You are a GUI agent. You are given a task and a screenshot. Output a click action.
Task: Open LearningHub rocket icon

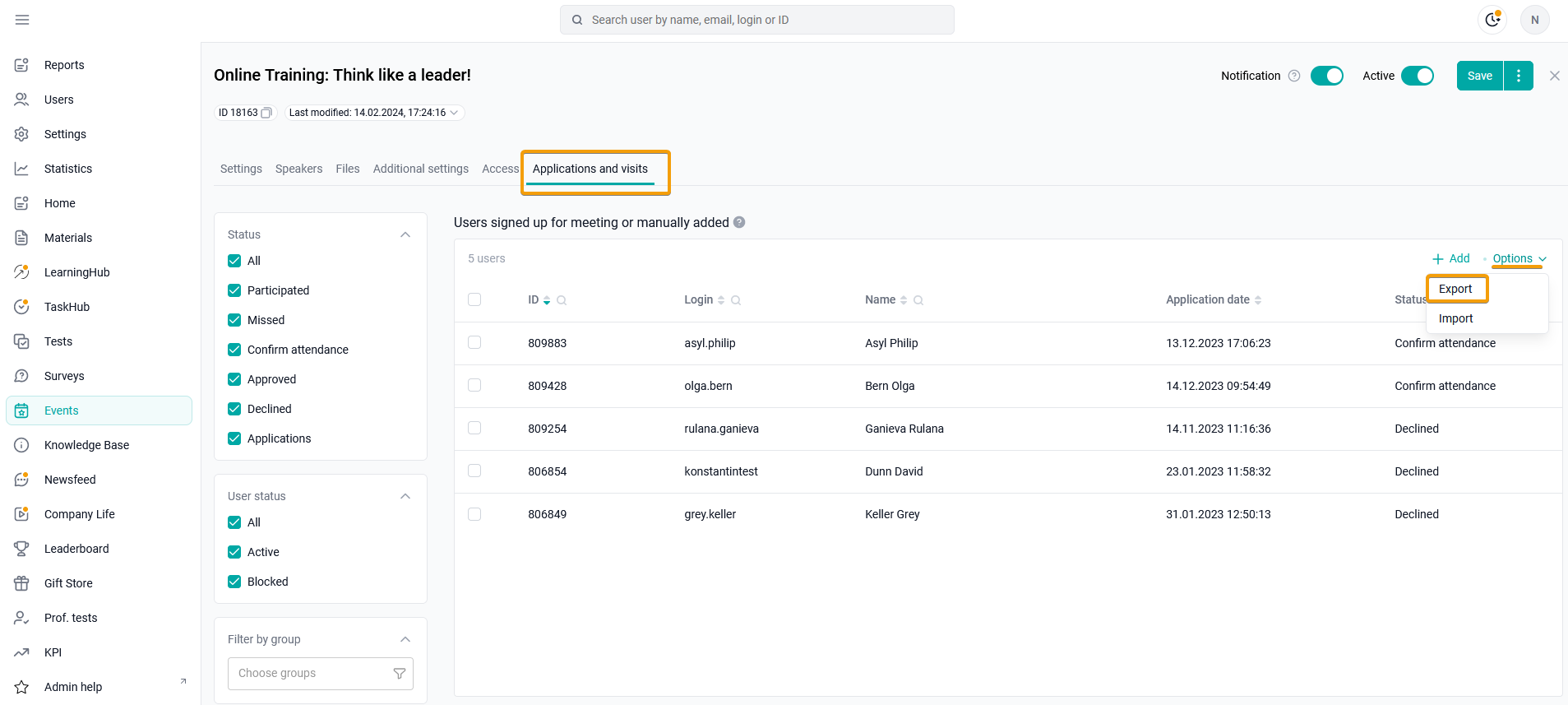pos(21,272)
